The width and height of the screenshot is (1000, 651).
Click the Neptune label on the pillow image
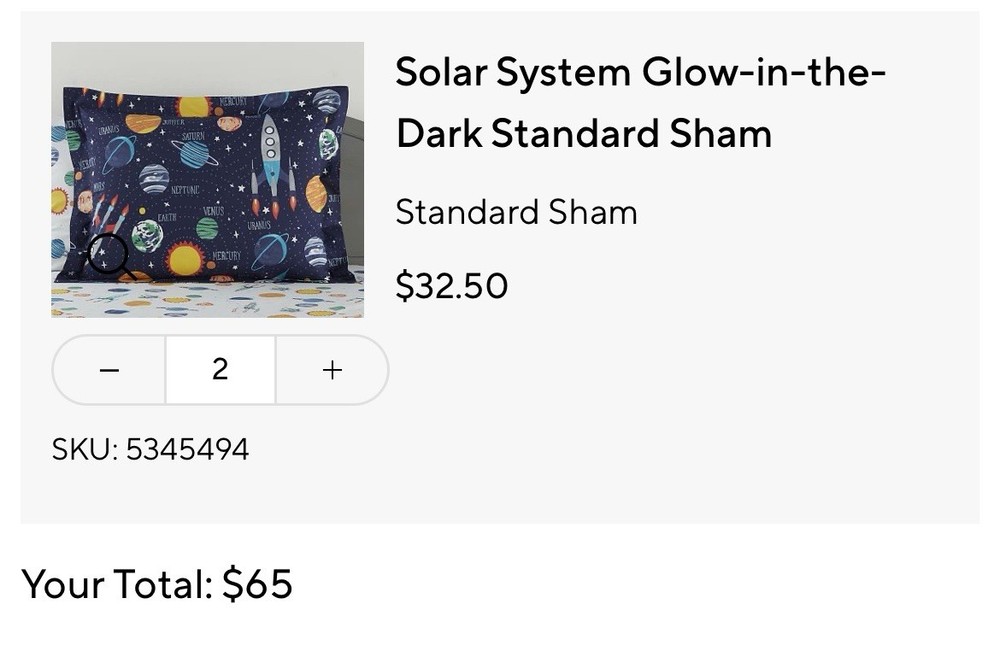point(184,190)
